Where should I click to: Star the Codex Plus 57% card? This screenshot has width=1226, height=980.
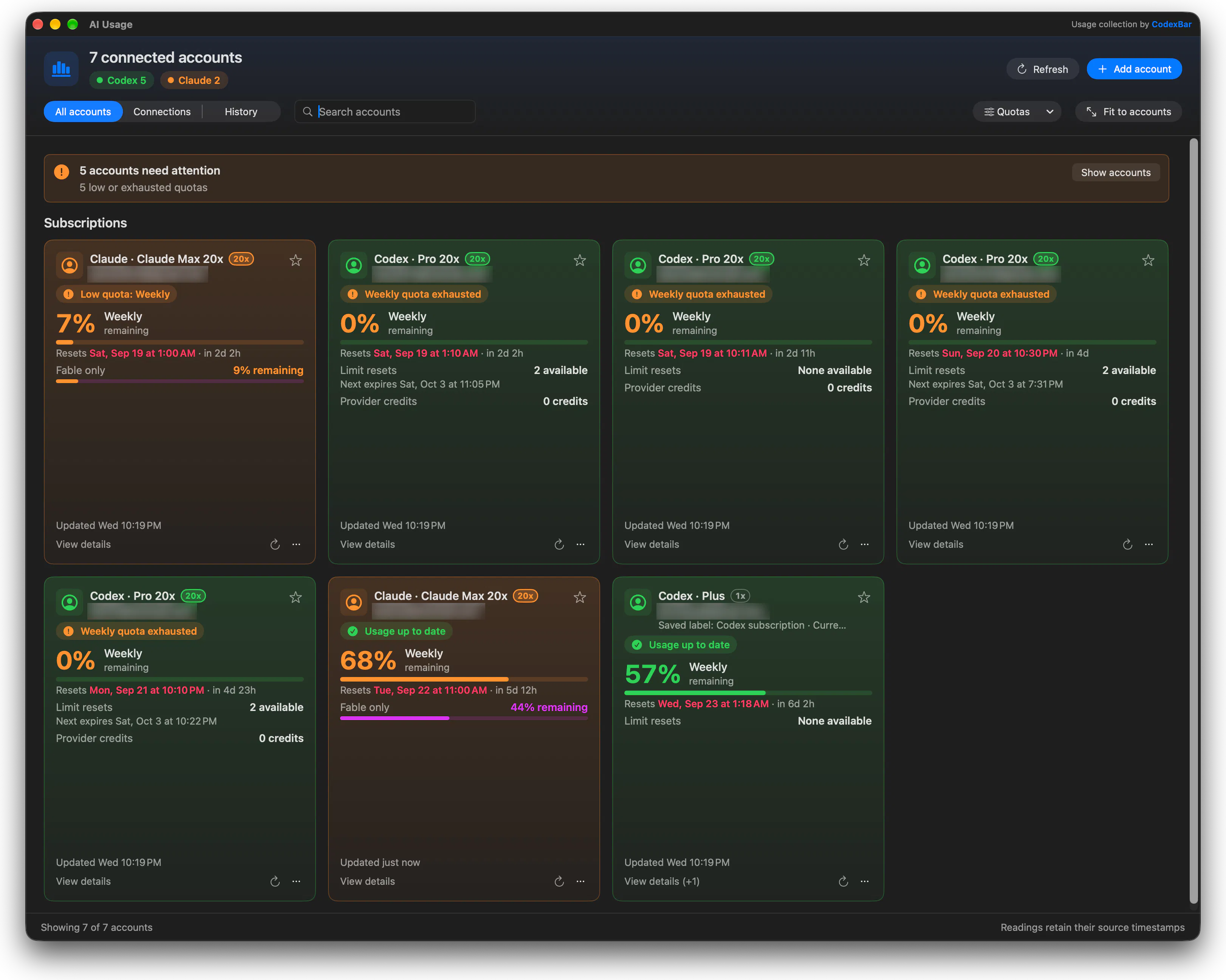[x=864, y=597]
